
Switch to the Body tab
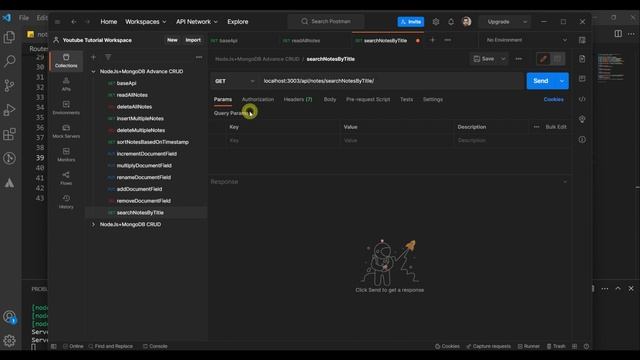pos(330,100)
